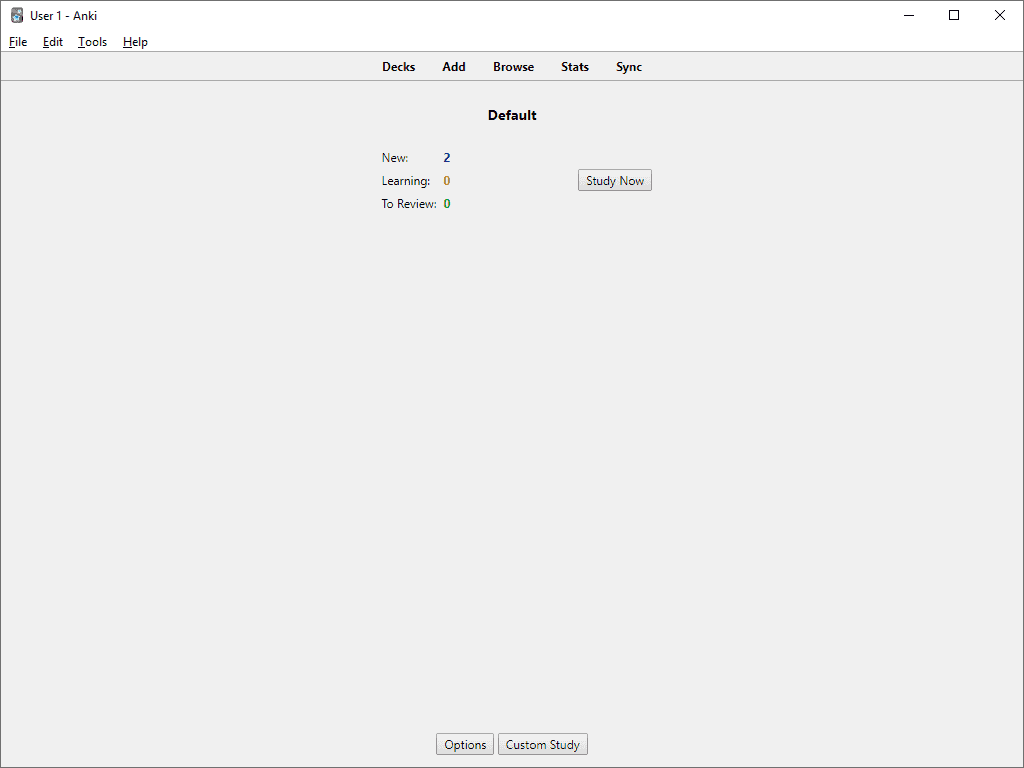Open the Edit menu
Image resolution: width=1024 pixels, height=768 pixels.
click(52, 42)
